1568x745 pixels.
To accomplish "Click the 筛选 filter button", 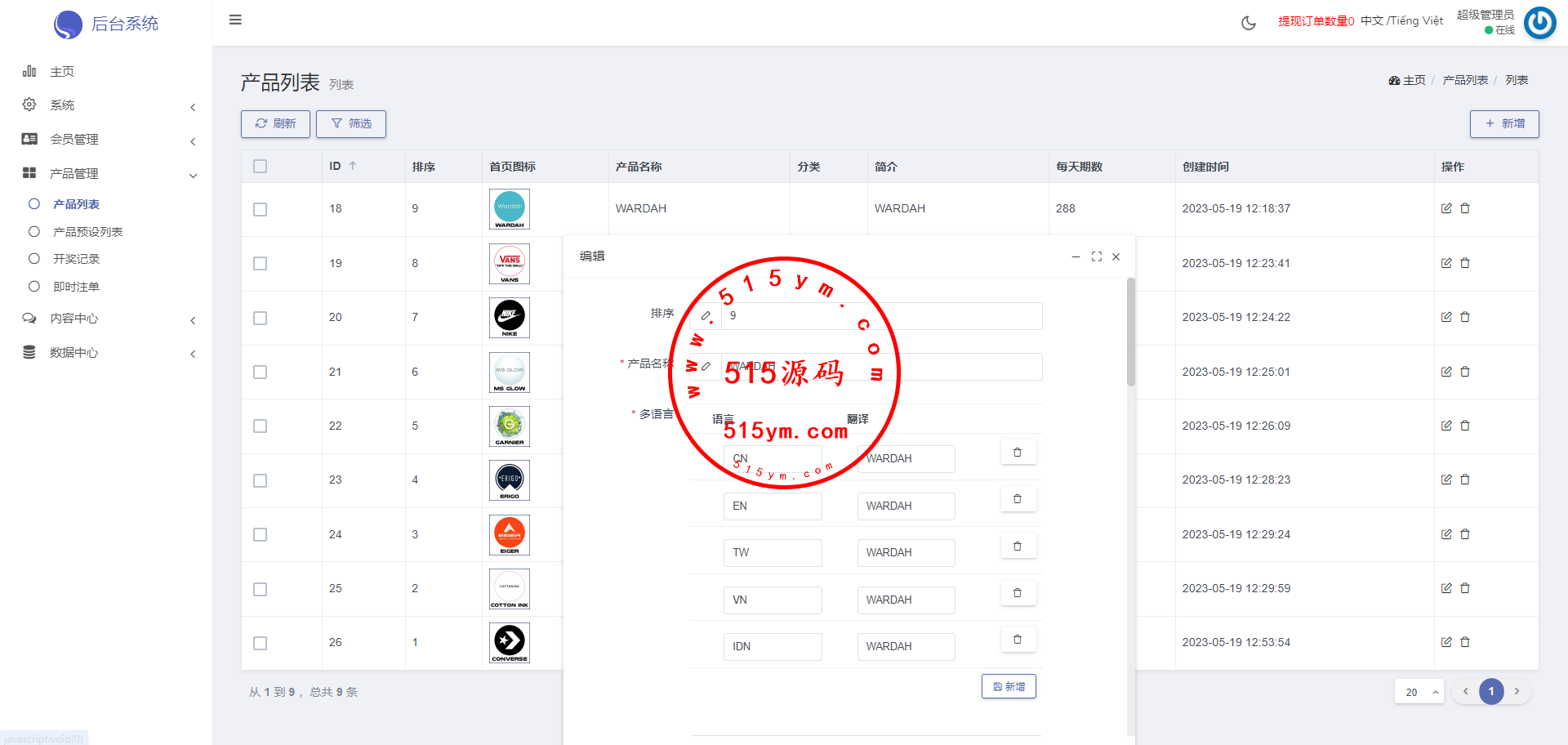I will click(351, 124).
